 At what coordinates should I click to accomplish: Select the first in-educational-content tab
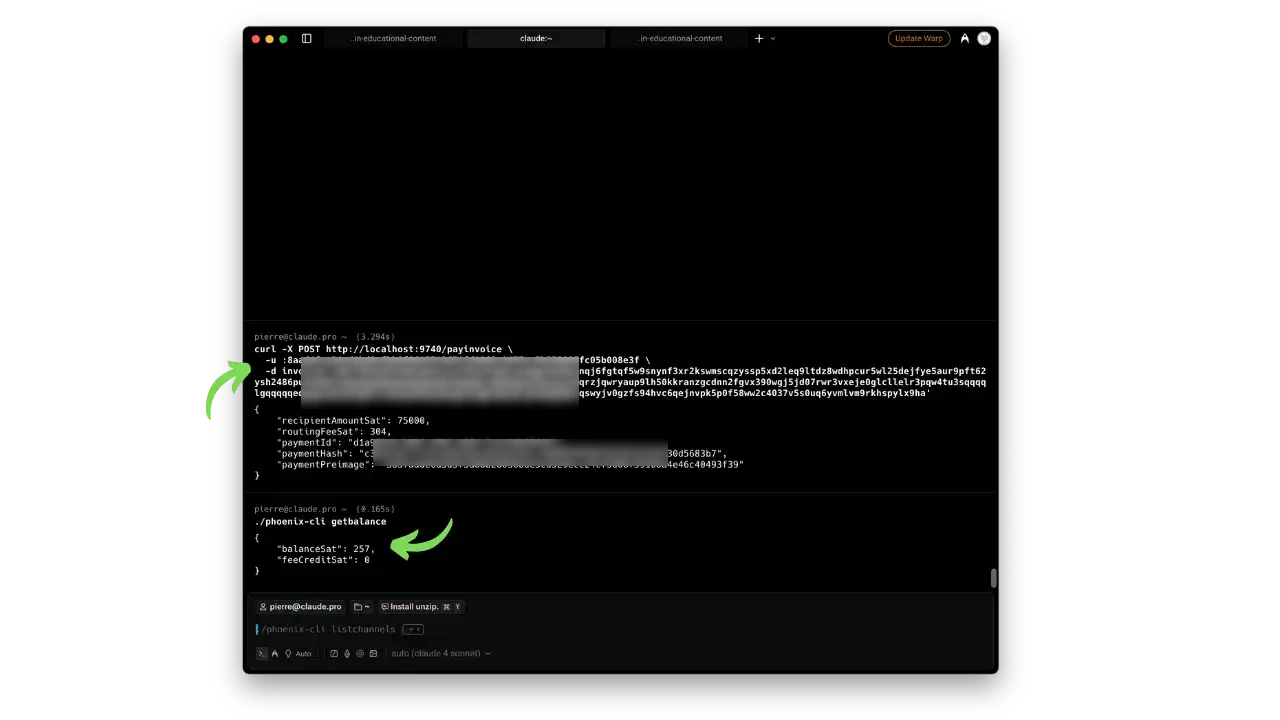point(394,39)
